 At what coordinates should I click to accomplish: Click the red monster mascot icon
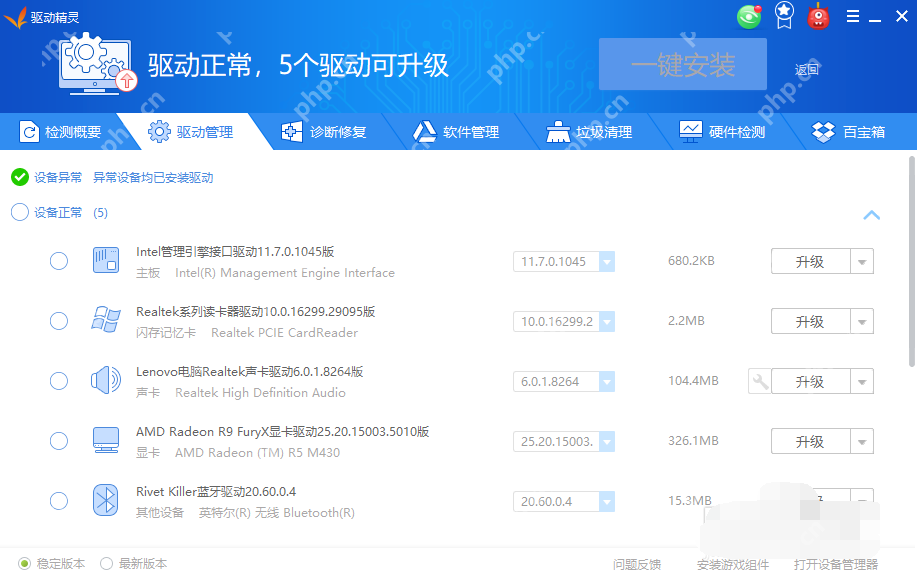click(818, 17)
